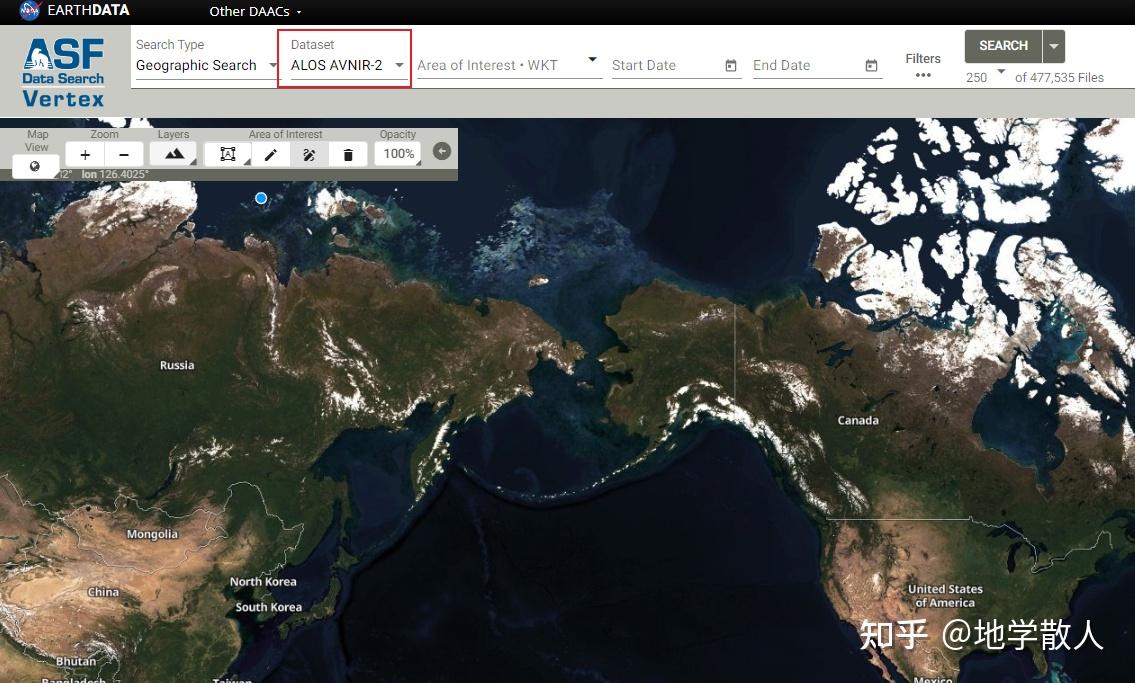1135x683 pixels.
Task: Click the Zoom In plus icon
Action: 85,154
